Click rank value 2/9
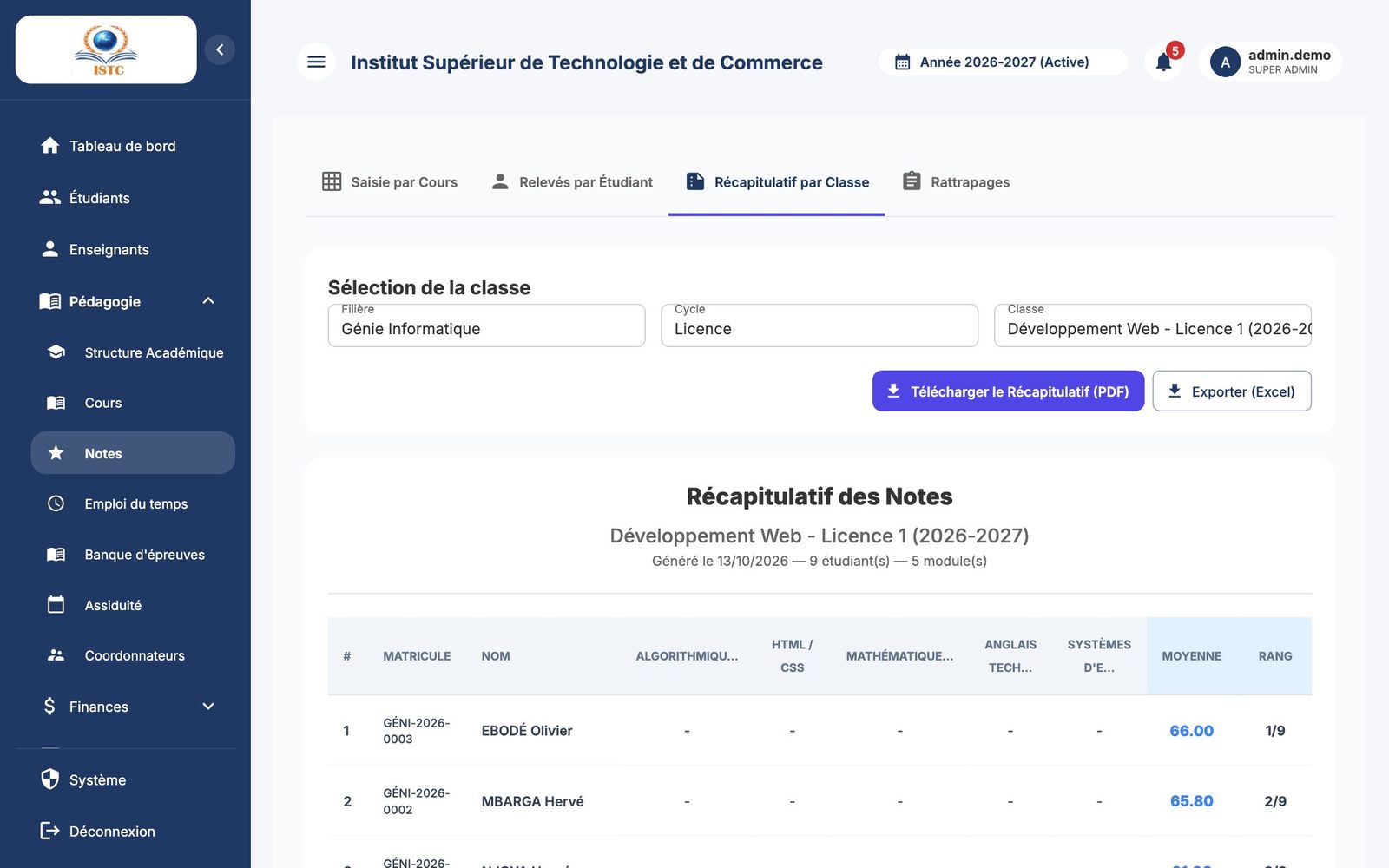1389x868 pixels. click(x=1275, y=801)
